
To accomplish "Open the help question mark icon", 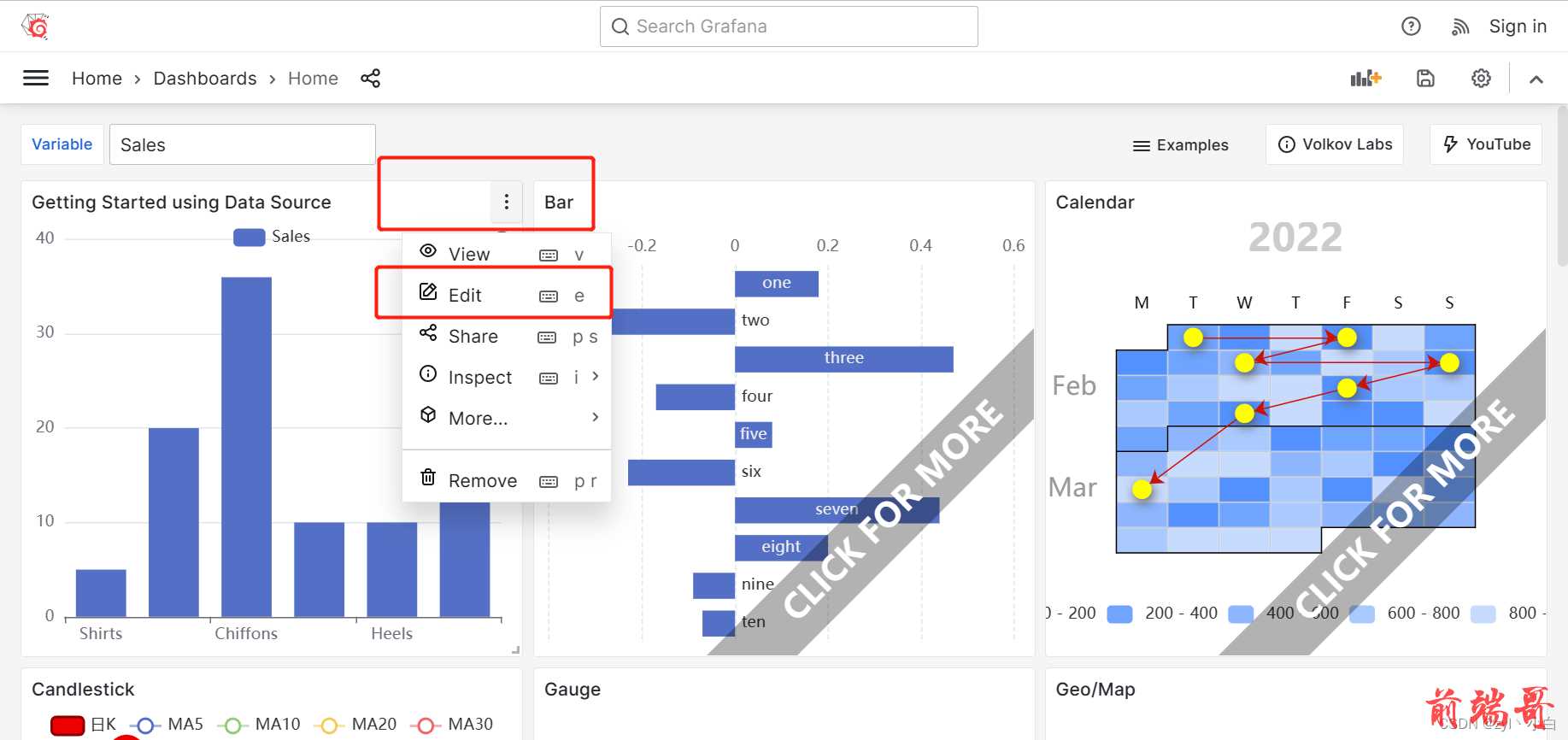I will pyautogui.click(x=1411, y=26).
